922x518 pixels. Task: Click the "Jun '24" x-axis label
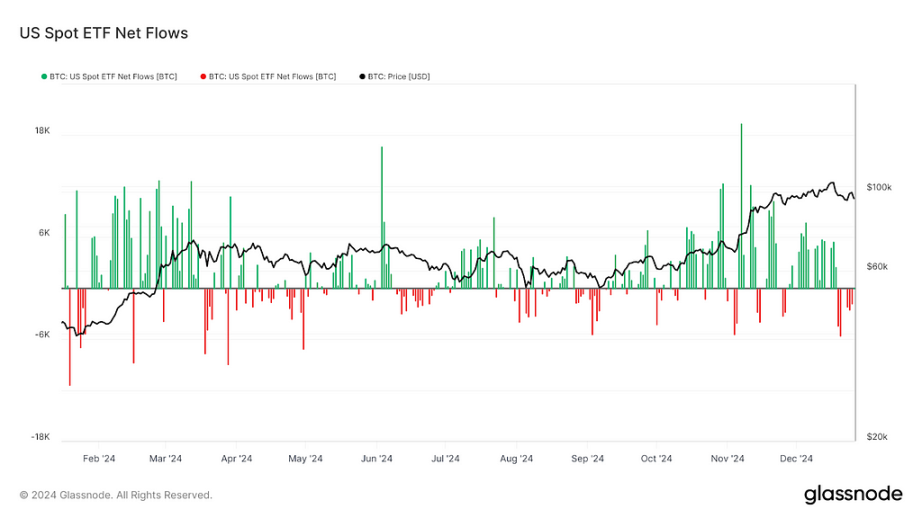click(376, 459)
